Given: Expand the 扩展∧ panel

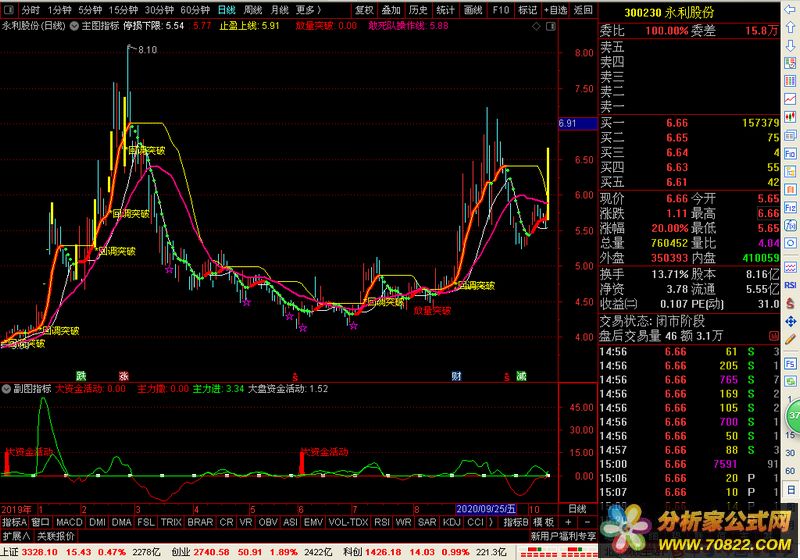Looking at the screenshot, I should click(x=16, y=536).
